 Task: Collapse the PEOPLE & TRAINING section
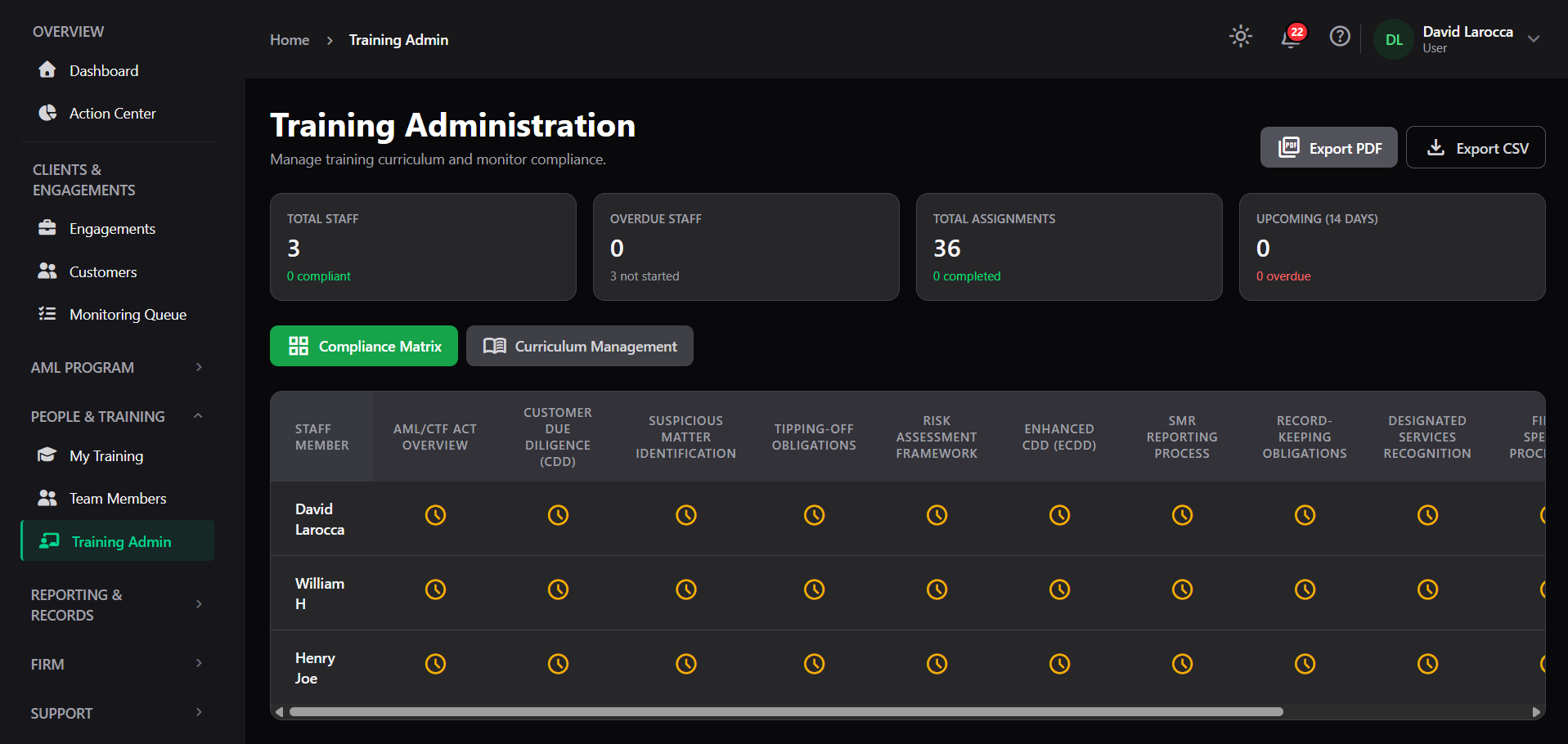tap(117, 416)
